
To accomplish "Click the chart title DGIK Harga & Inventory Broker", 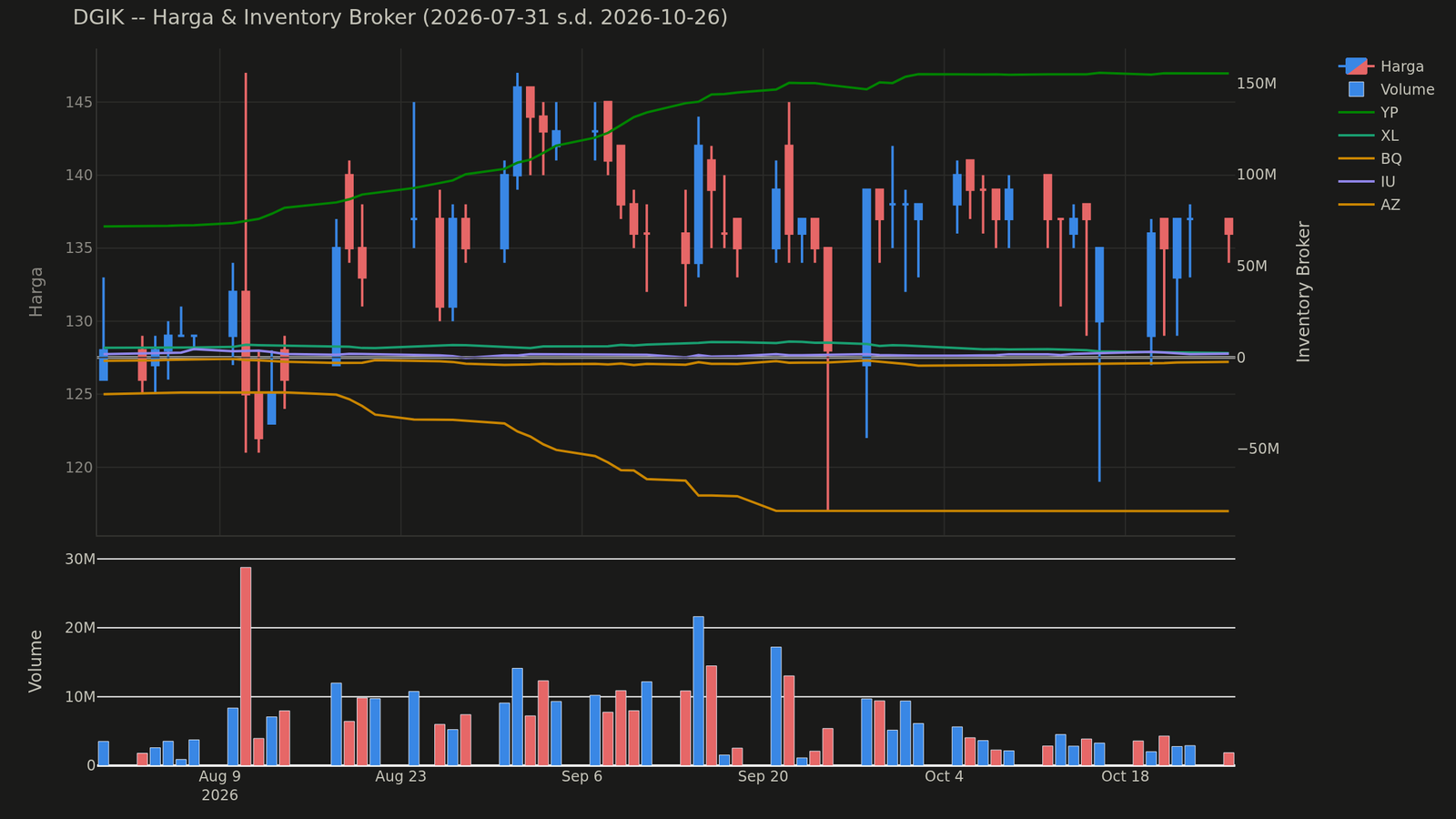I will (400, 17).
